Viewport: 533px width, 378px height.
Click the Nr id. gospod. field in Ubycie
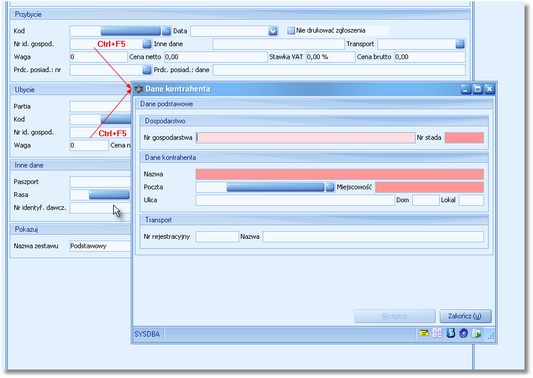coord(100,132)
